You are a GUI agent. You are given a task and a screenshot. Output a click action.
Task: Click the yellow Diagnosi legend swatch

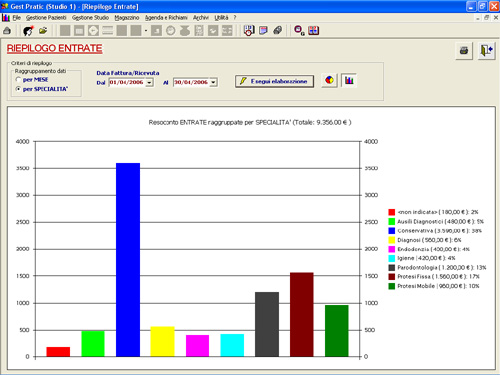(392, 240)
